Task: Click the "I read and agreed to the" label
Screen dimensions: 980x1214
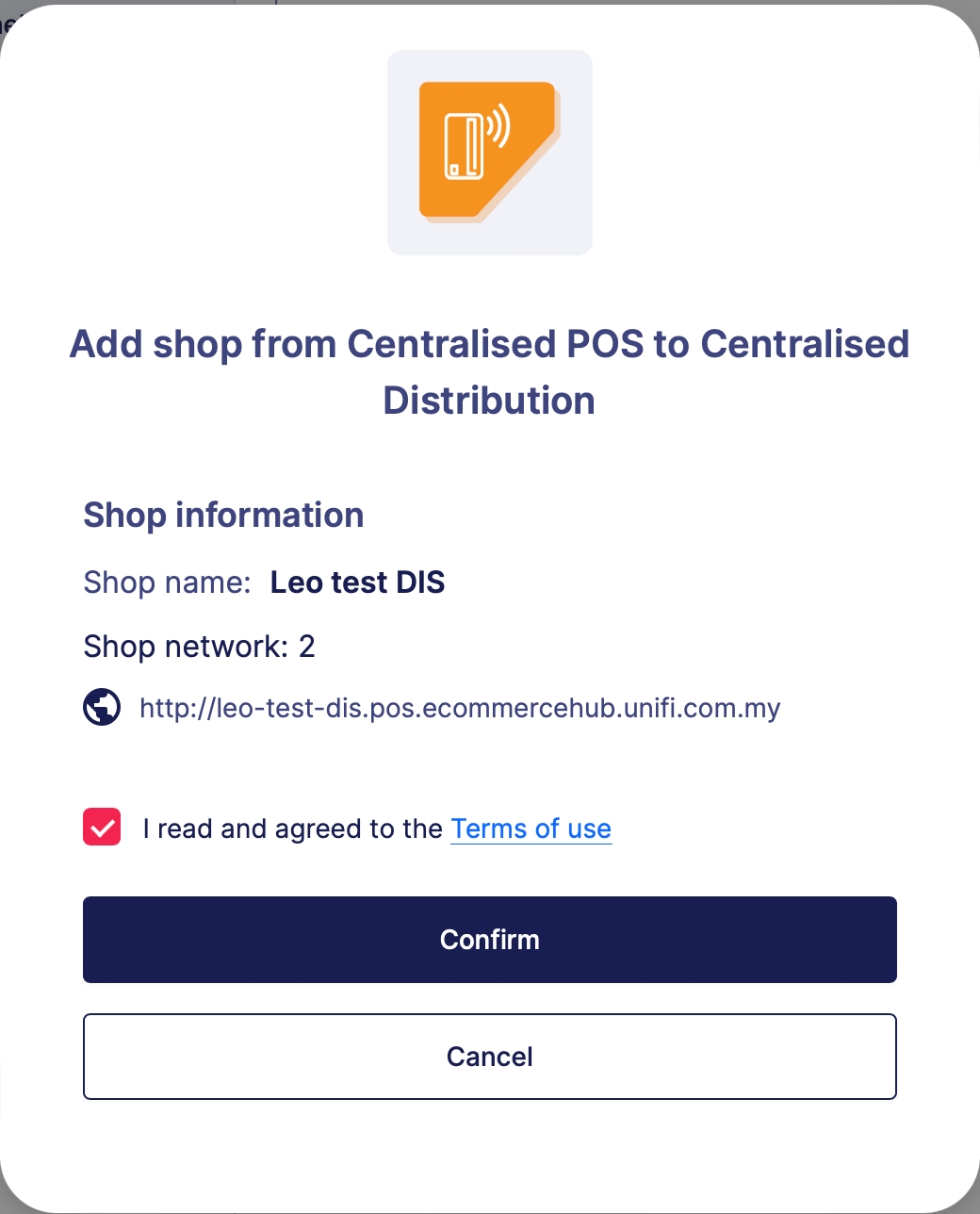Action: point(292,828)
